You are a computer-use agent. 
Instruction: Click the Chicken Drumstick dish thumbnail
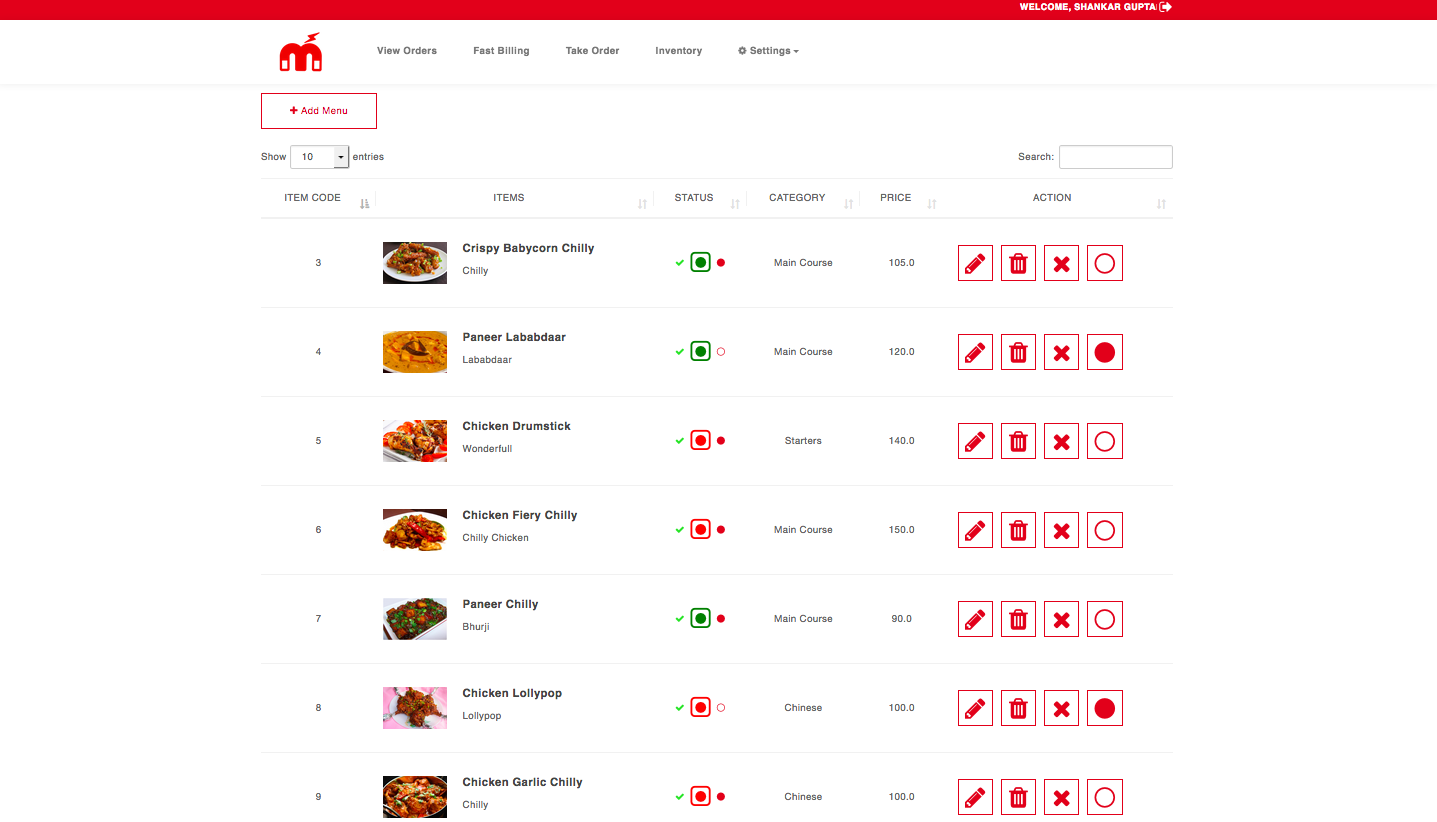(415, 441)
